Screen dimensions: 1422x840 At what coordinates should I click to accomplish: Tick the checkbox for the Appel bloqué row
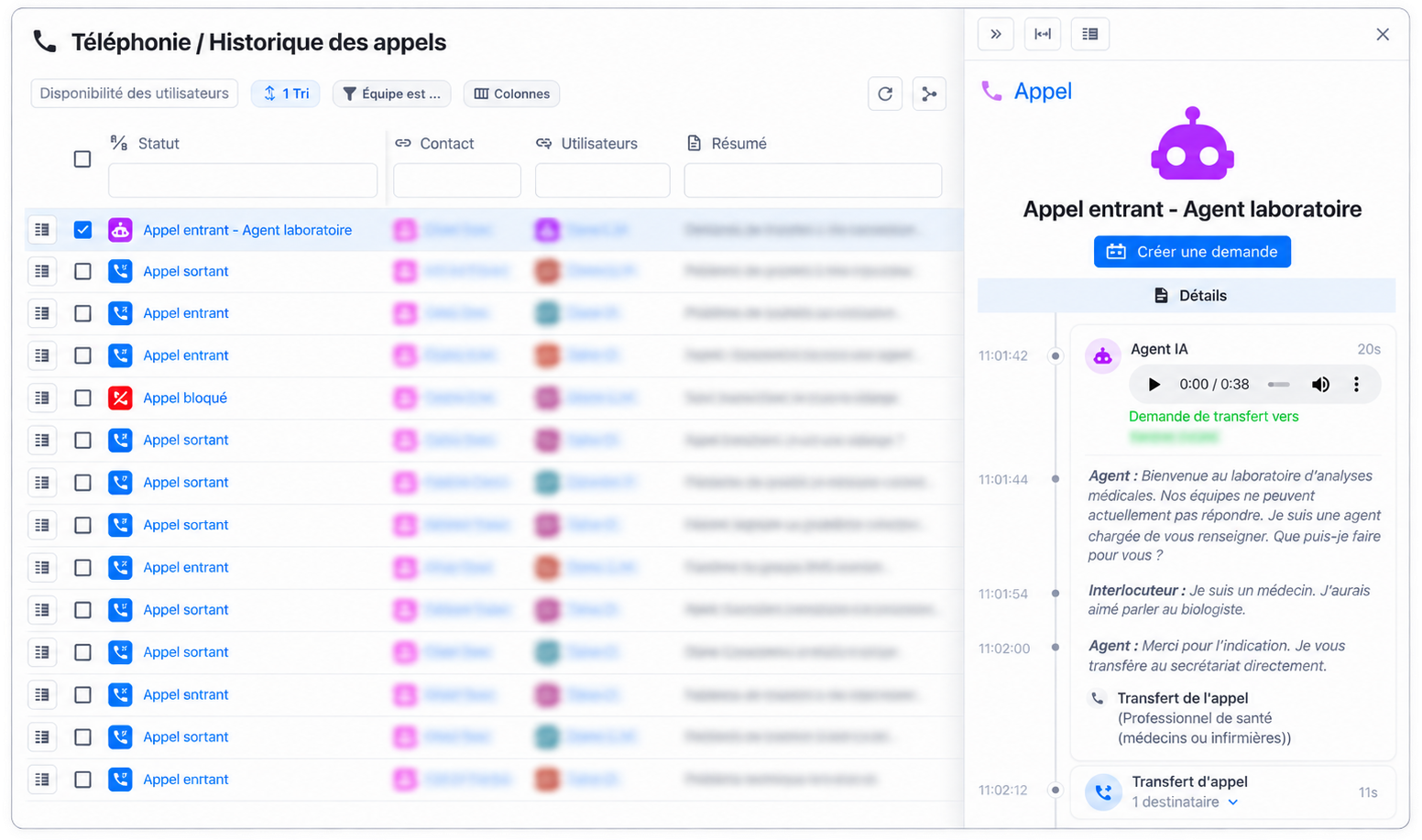tap(82, 398)
